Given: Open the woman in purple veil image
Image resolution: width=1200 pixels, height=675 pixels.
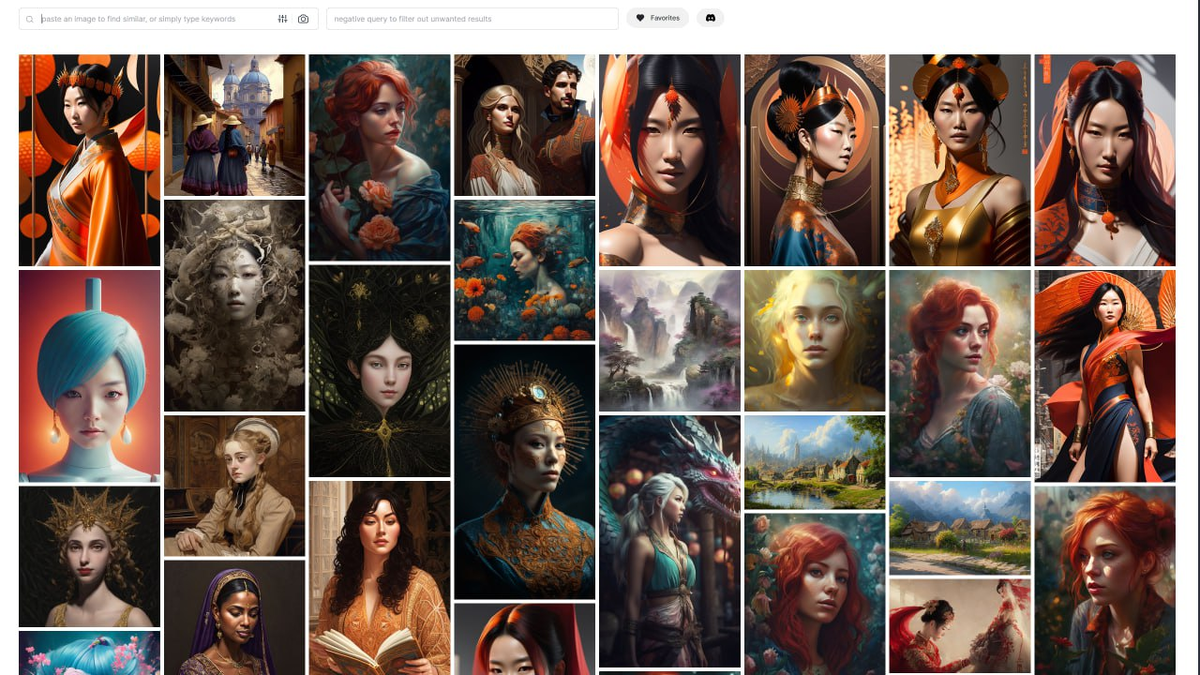Looking at the screenshot, I should pyautogui.click(x=234, y=617).
